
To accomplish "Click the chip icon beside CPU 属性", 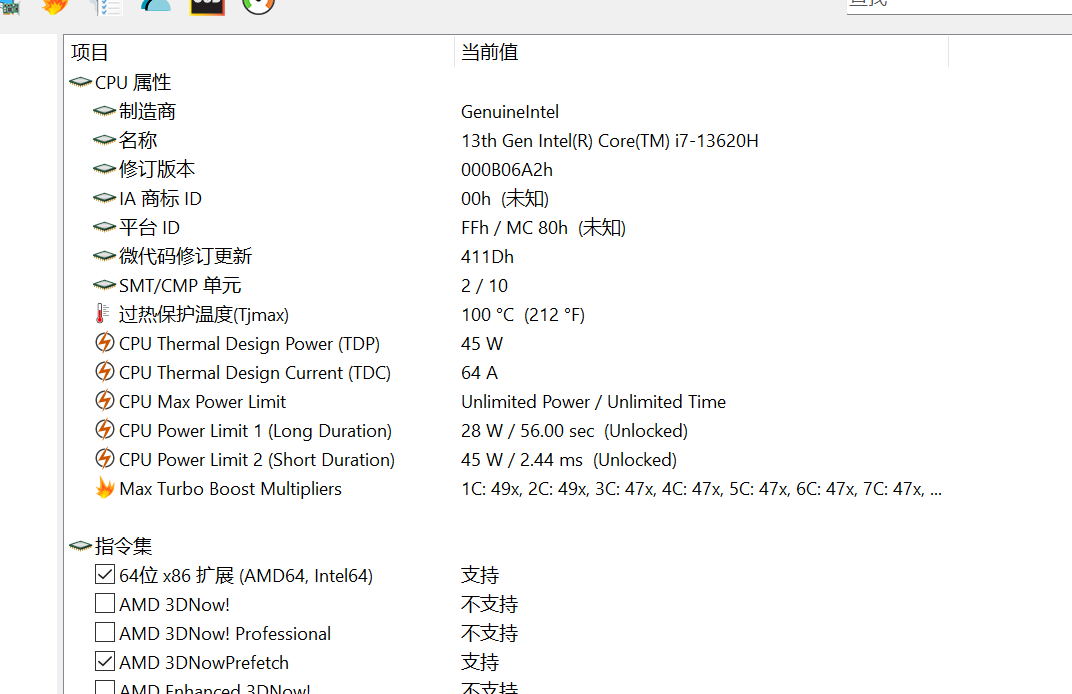I will coord(81,82).
